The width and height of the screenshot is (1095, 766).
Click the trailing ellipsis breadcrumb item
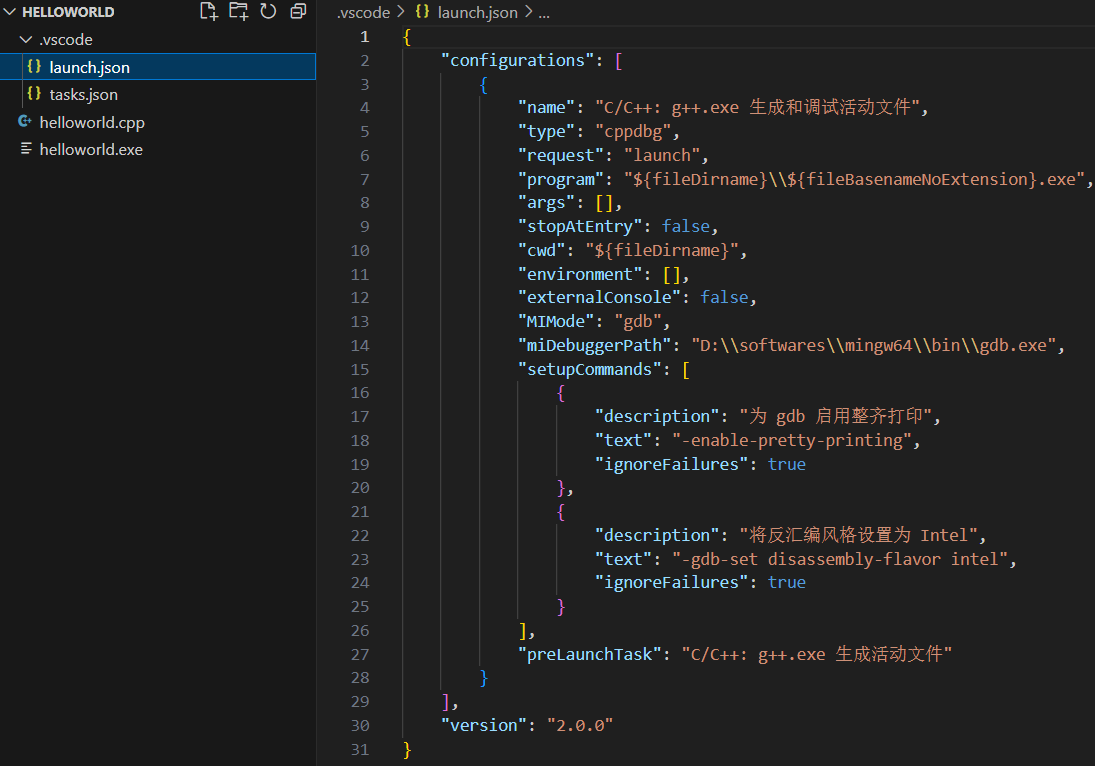click(x=544, y=13)
